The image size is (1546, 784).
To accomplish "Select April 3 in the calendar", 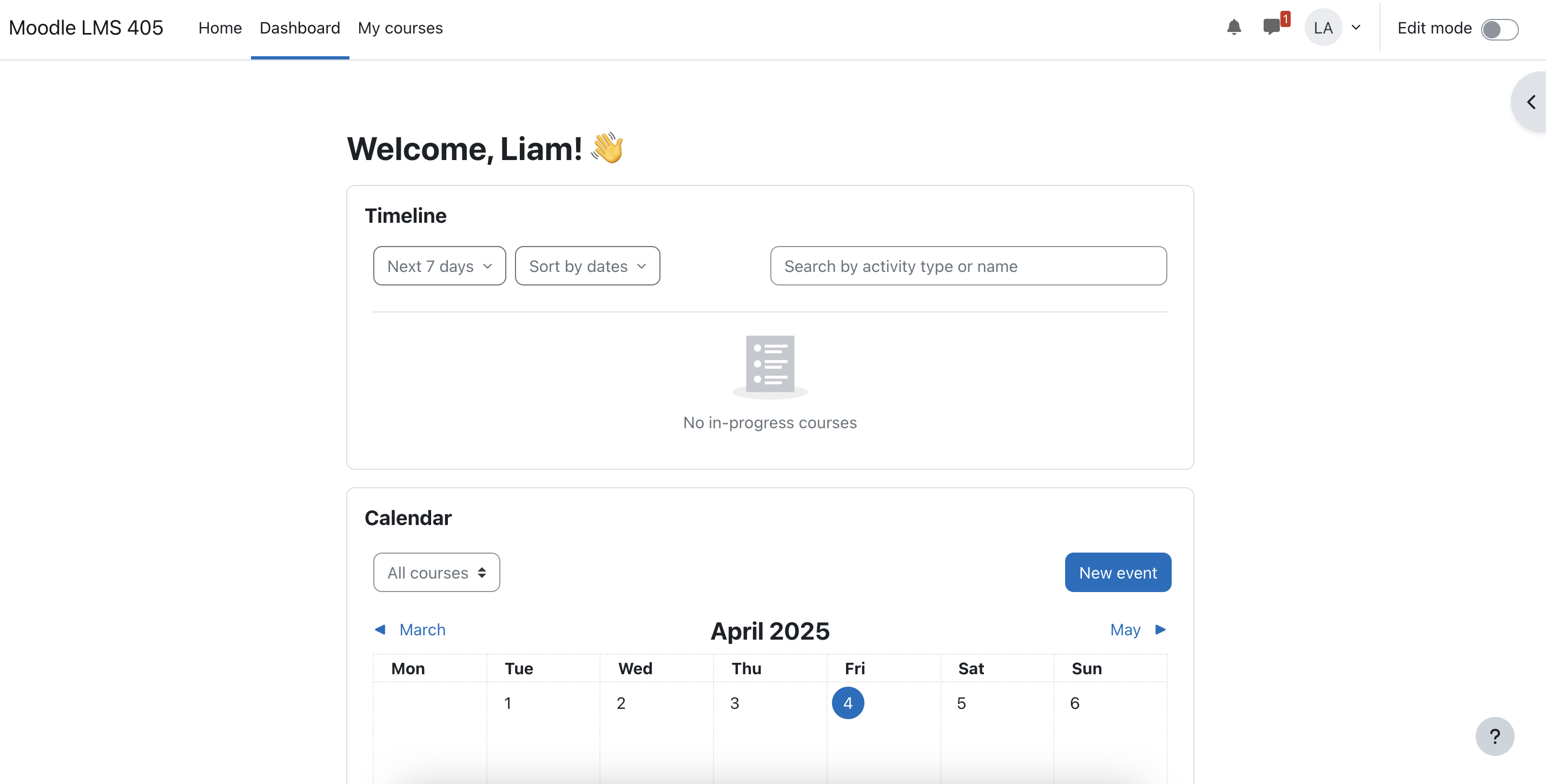I will coord(734,703).
